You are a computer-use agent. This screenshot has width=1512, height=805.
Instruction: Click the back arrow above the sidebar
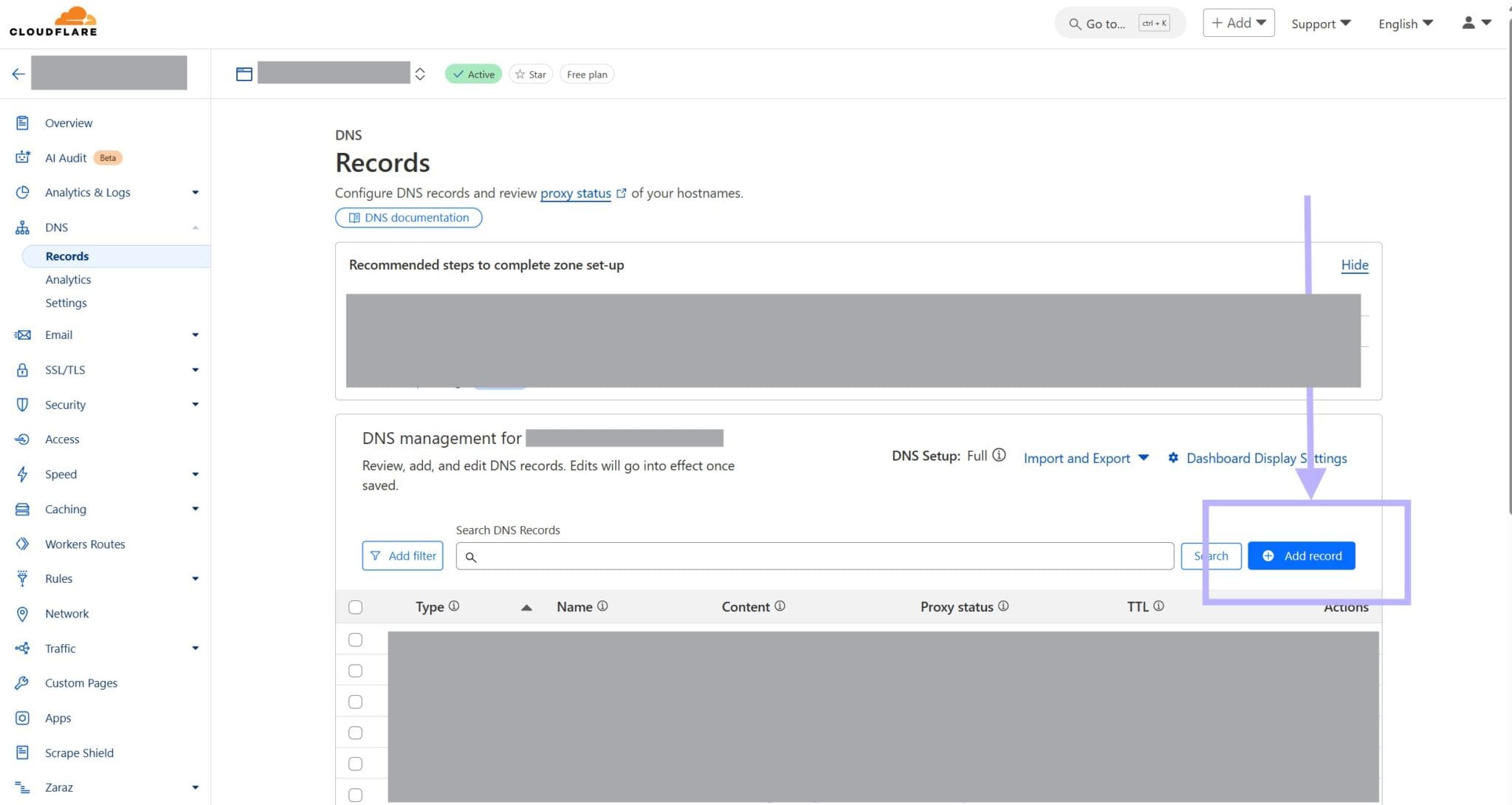(18, 72)
